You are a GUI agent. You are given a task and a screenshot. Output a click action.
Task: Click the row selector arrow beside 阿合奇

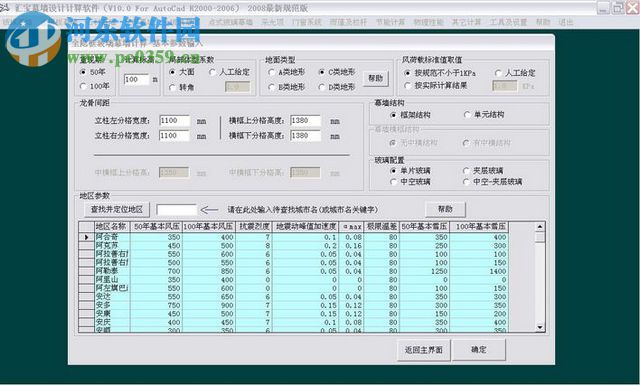pos(86,237)
